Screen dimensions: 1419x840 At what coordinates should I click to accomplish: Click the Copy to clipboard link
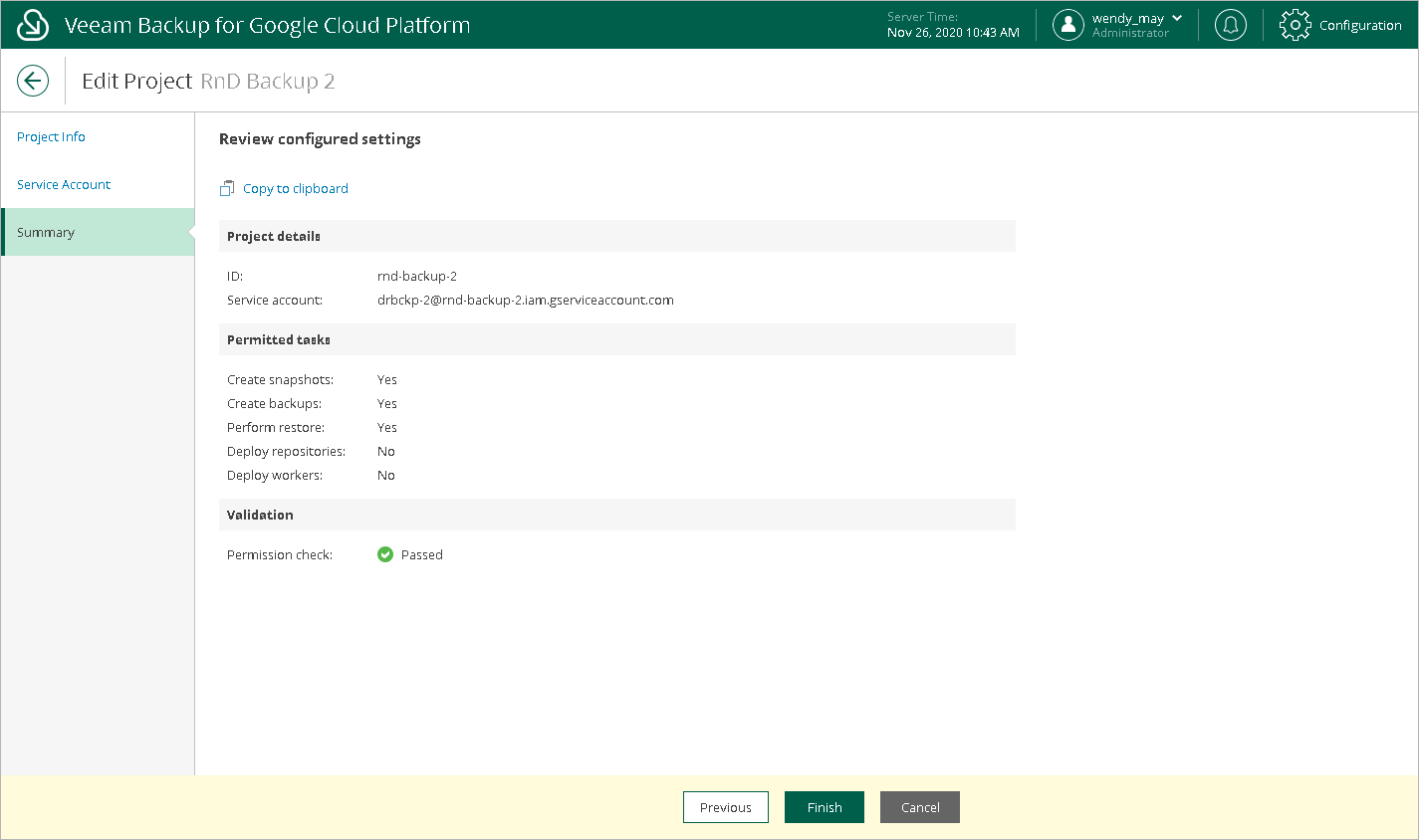click(296, 188)
